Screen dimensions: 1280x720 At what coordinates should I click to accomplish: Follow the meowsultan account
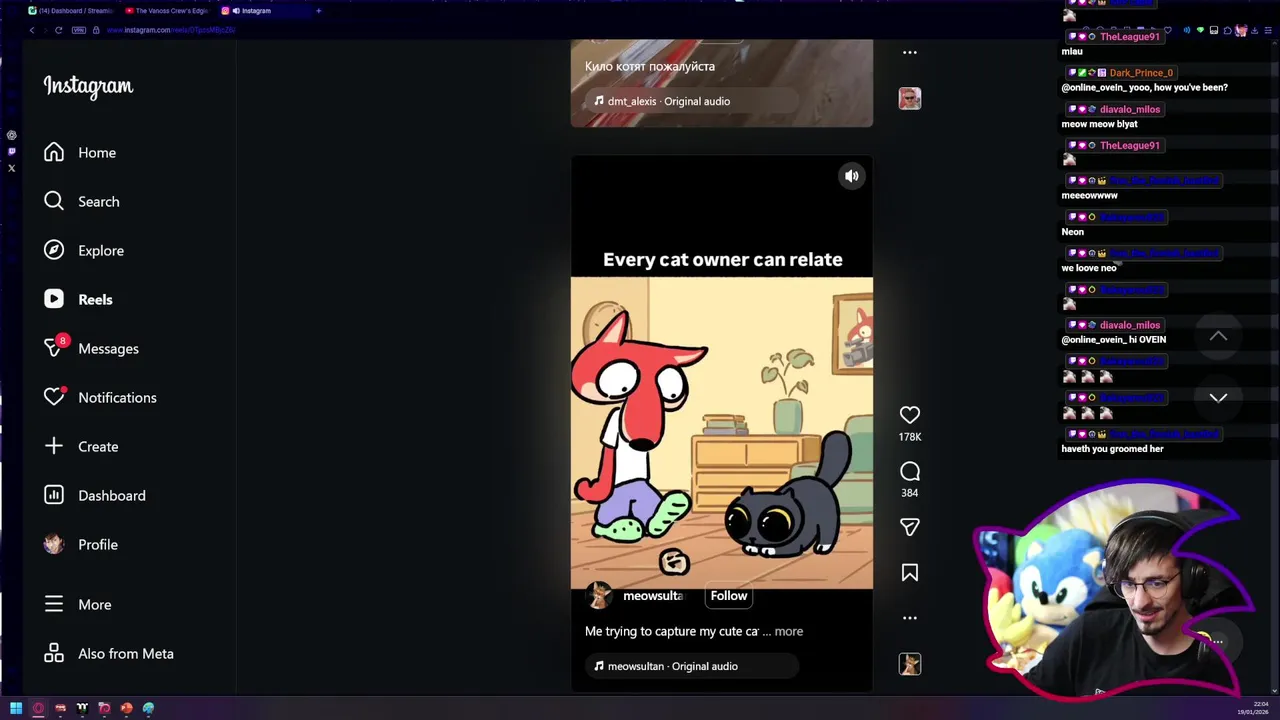click(x=729, y=596)
